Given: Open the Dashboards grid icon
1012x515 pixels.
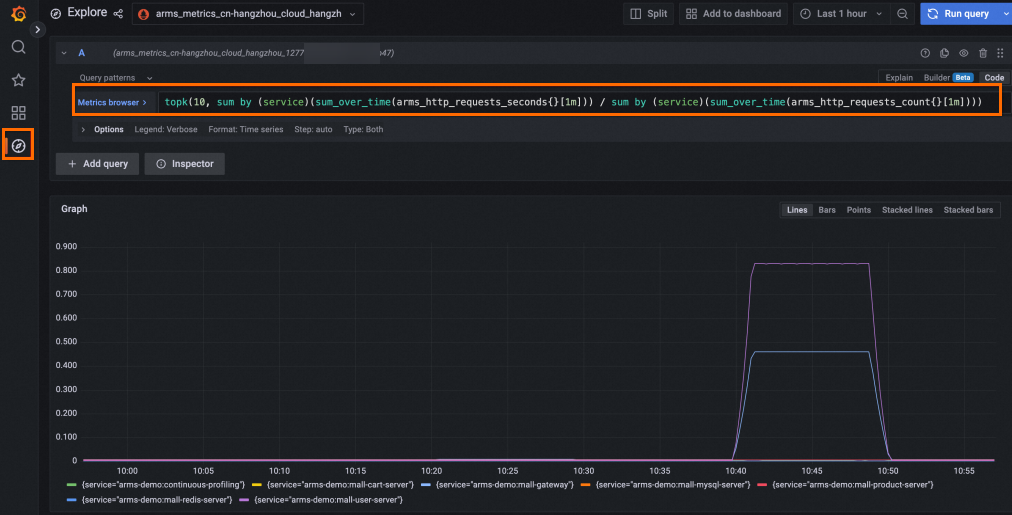Looking at the screenshot, I should click(18, 113).
